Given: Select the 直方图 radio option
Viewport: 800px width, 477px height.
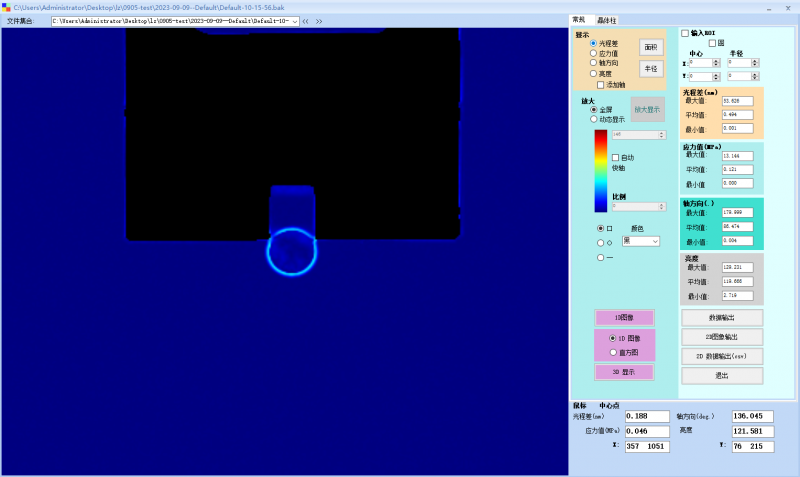Looking at the screenshot, I should click(613, 353).
